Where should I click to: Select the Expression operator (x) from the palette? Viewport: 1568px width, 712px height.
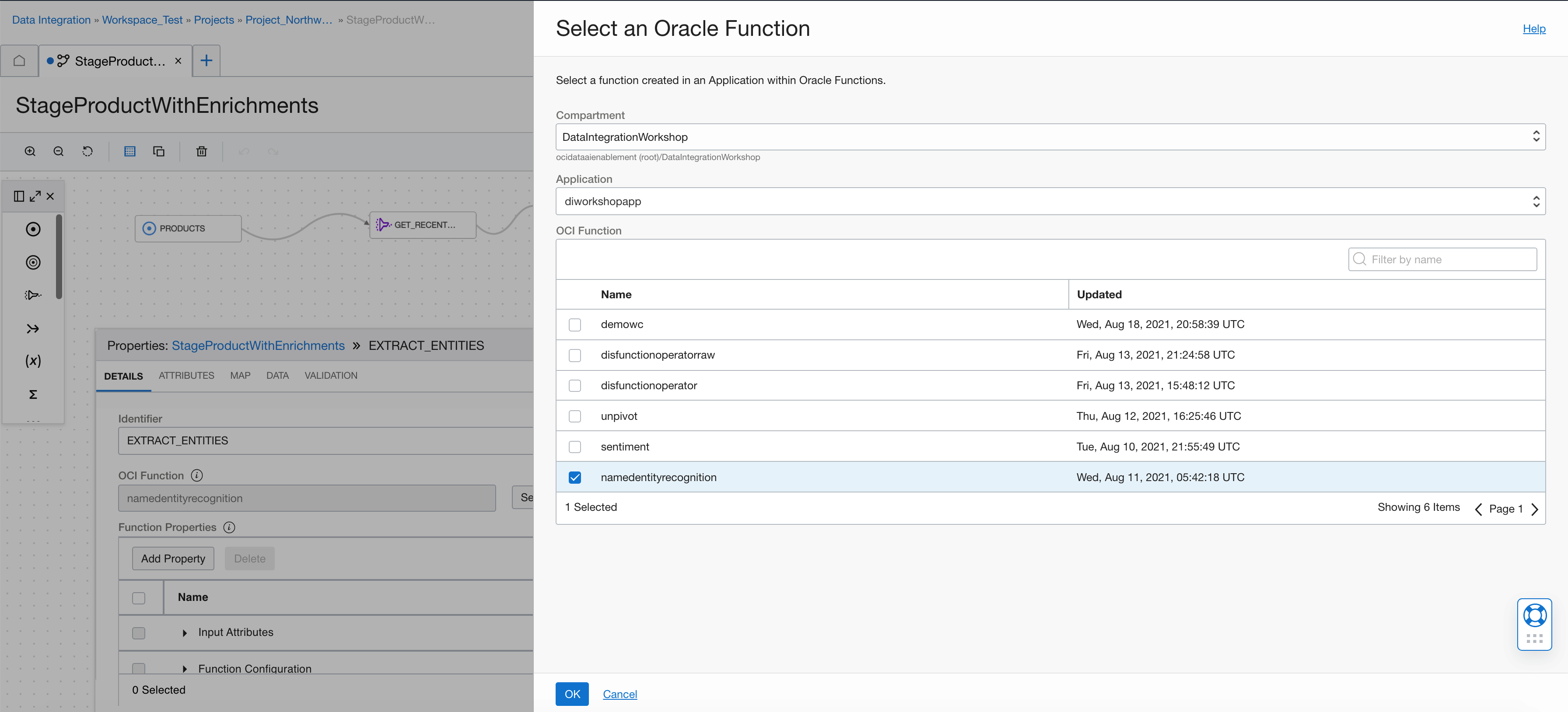tap(33, 360)
